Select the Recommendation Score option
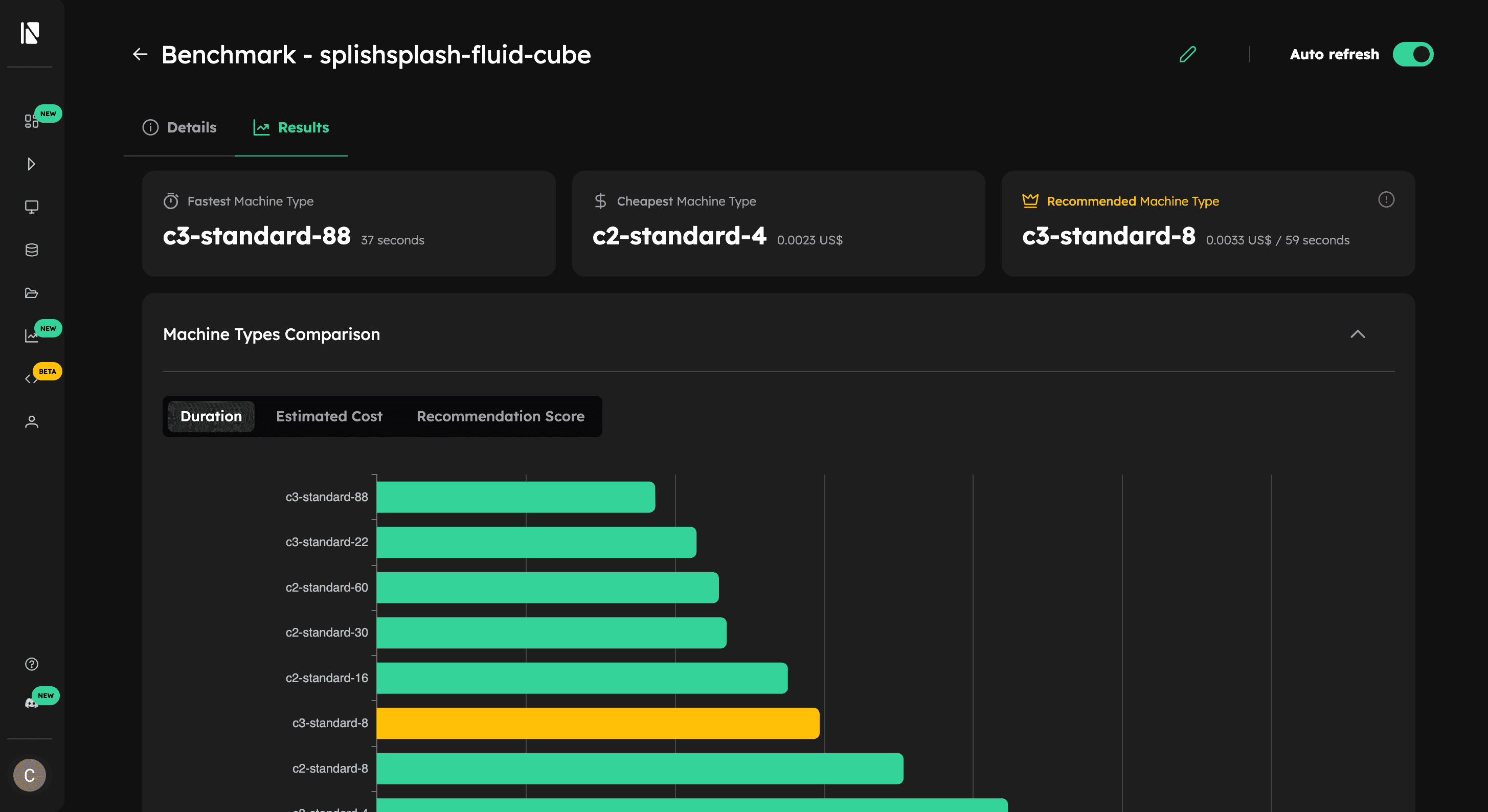1488x812 pixels. tap(500, 416)
